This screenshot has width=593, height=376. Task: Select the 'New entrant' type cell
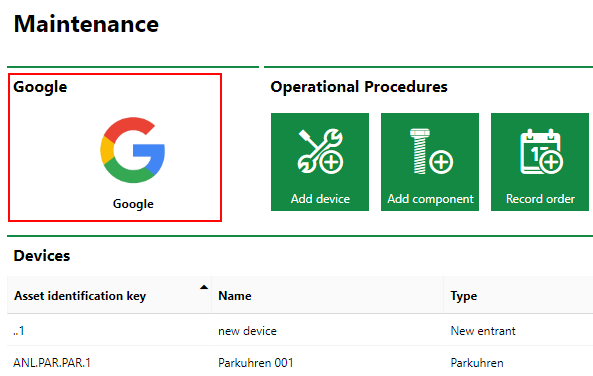[518, 331]
